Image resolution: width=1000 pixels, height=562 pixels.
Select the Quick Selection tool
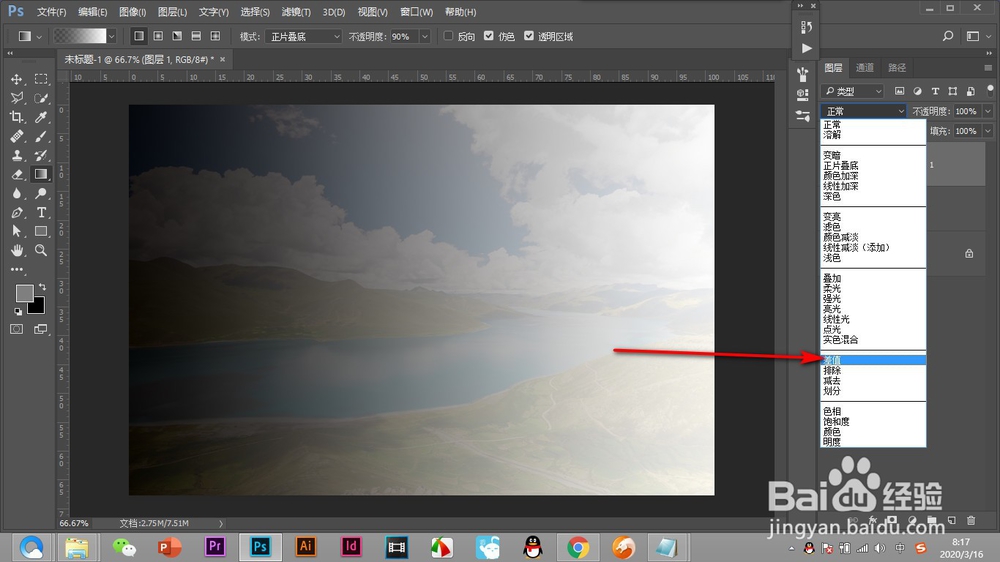point(41,98)
